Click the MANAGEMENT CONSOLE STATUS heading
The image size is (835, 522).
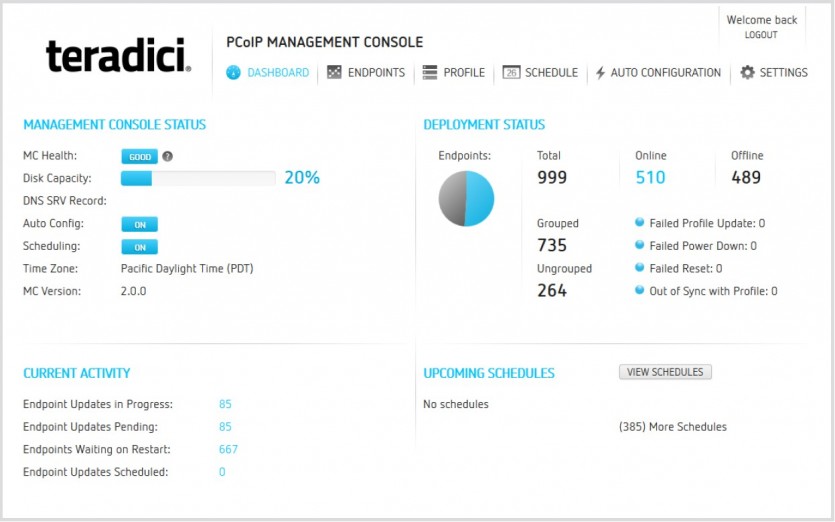click(114, 125)
